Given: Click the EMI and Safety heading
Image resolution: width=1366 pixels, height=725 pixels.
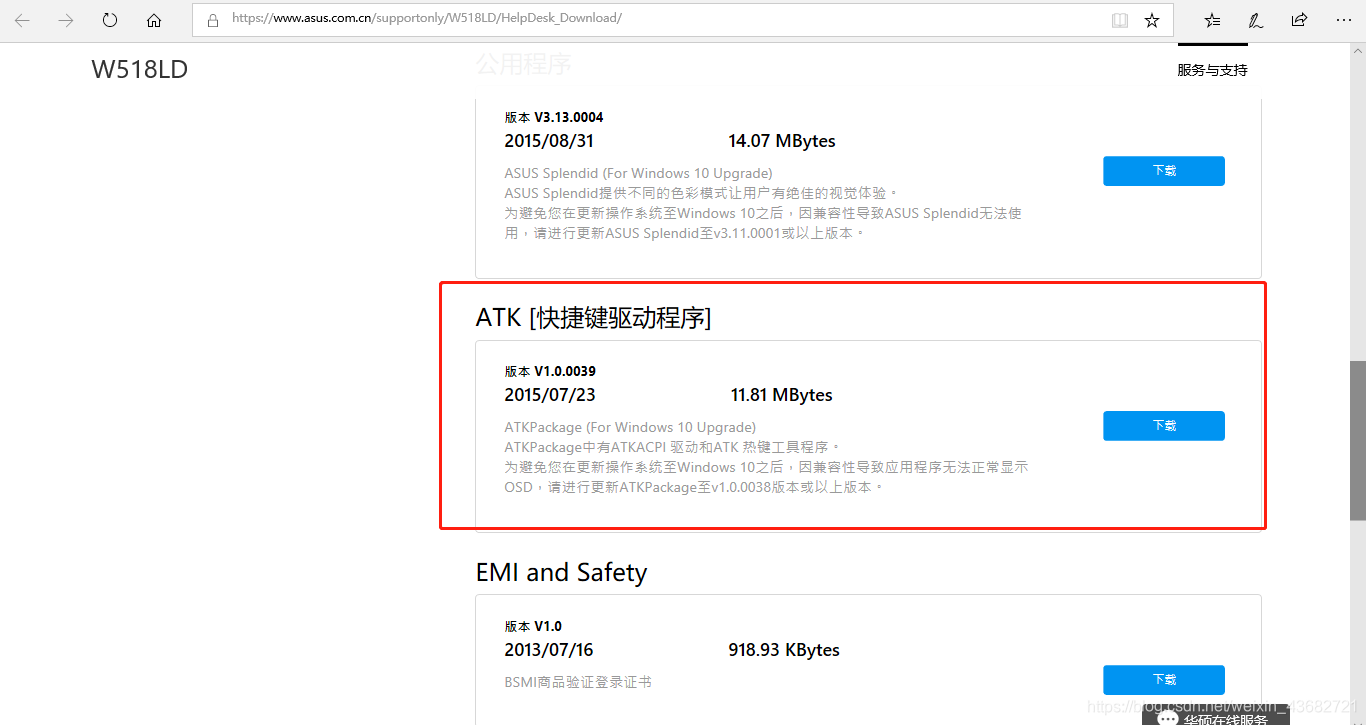Looking at the screenshot, I should tap(561, 572).
